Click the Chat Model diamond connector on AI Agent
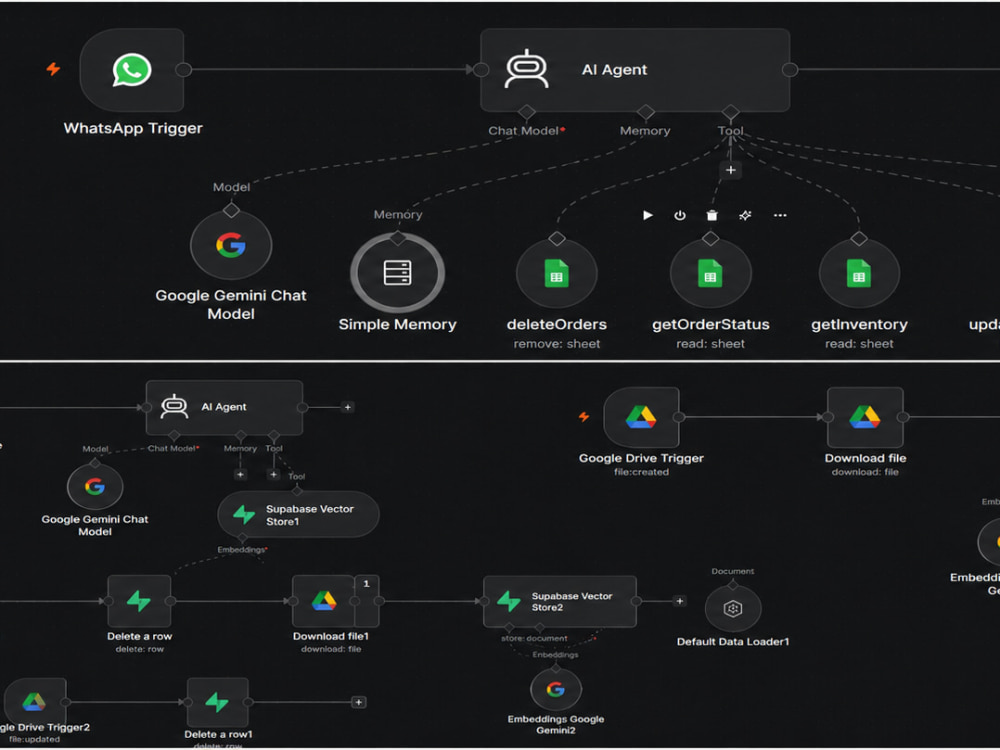Viewport: 1000px width, 750px height. click(527, 112)
